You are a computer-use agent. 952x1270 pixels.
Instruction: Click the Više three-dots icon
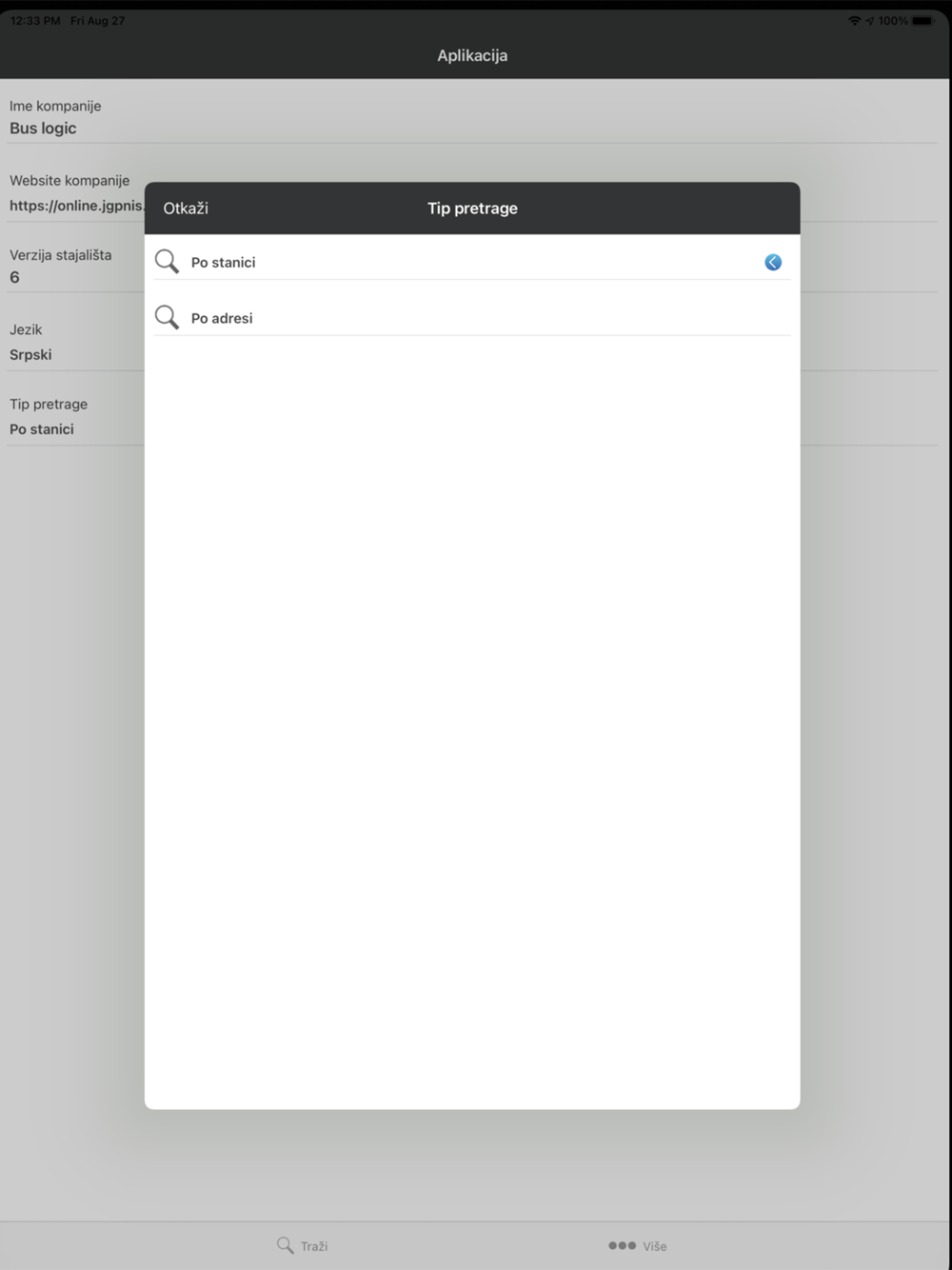[622, 1245]
